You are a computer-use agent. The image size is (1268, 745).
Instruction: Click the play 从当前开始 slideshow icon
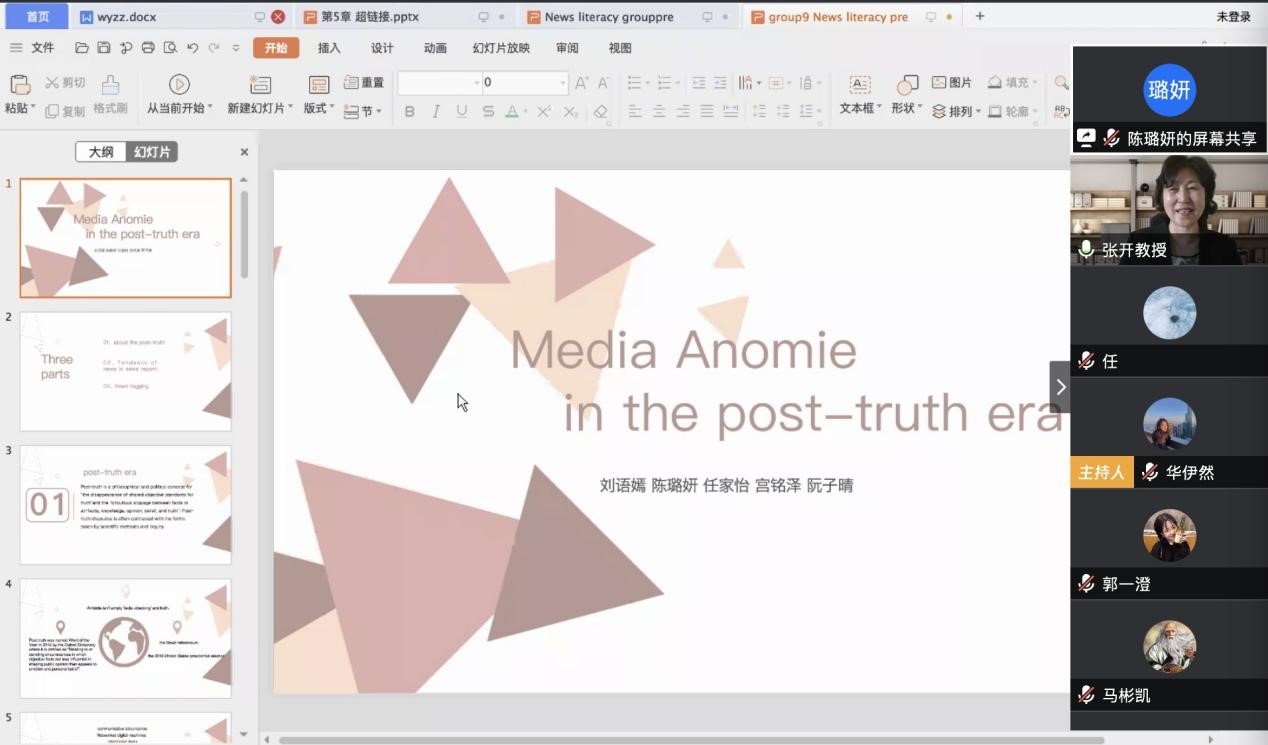(x=179, y=85)
